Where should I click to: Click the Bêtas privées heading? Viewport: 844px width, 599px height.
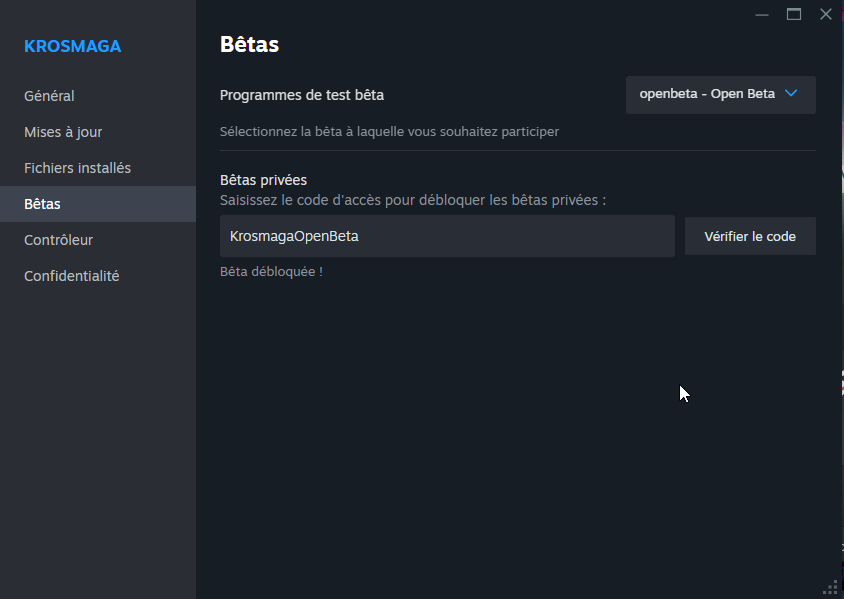pos(263,180)
